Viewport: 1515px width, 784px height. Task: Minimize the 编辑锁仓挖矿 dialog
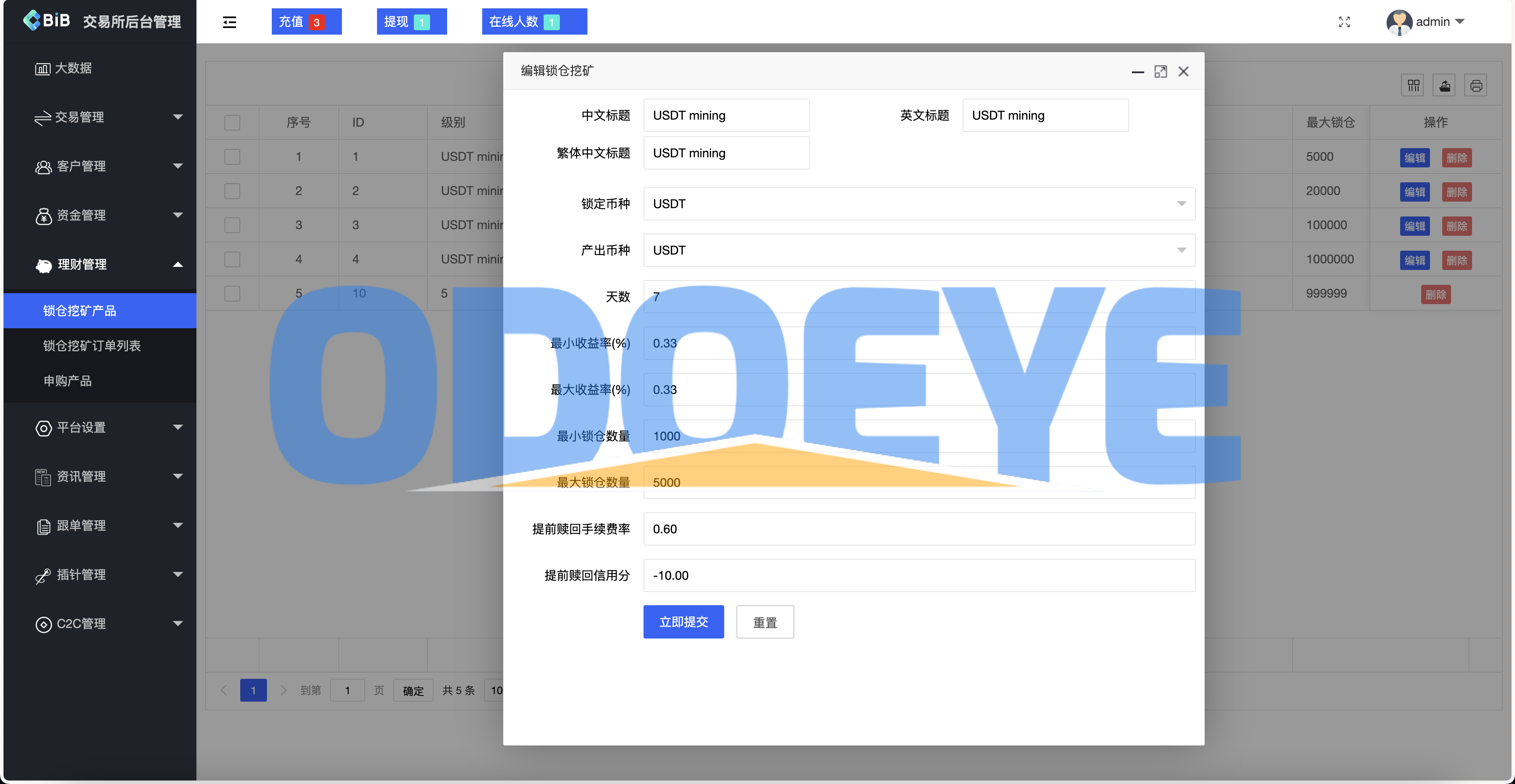tap(1138, 72)
